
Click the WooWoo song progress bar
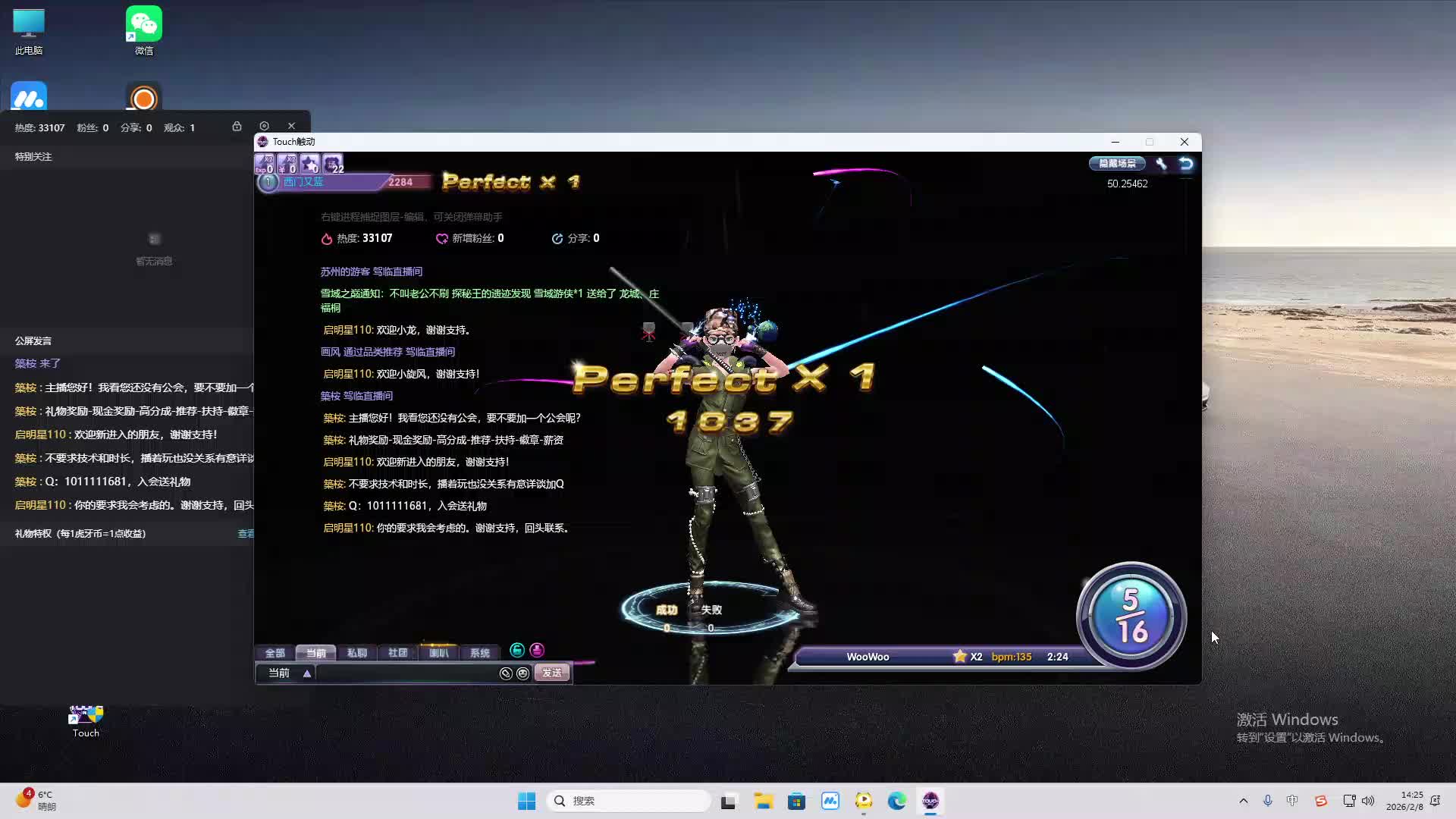click(940, 657)
